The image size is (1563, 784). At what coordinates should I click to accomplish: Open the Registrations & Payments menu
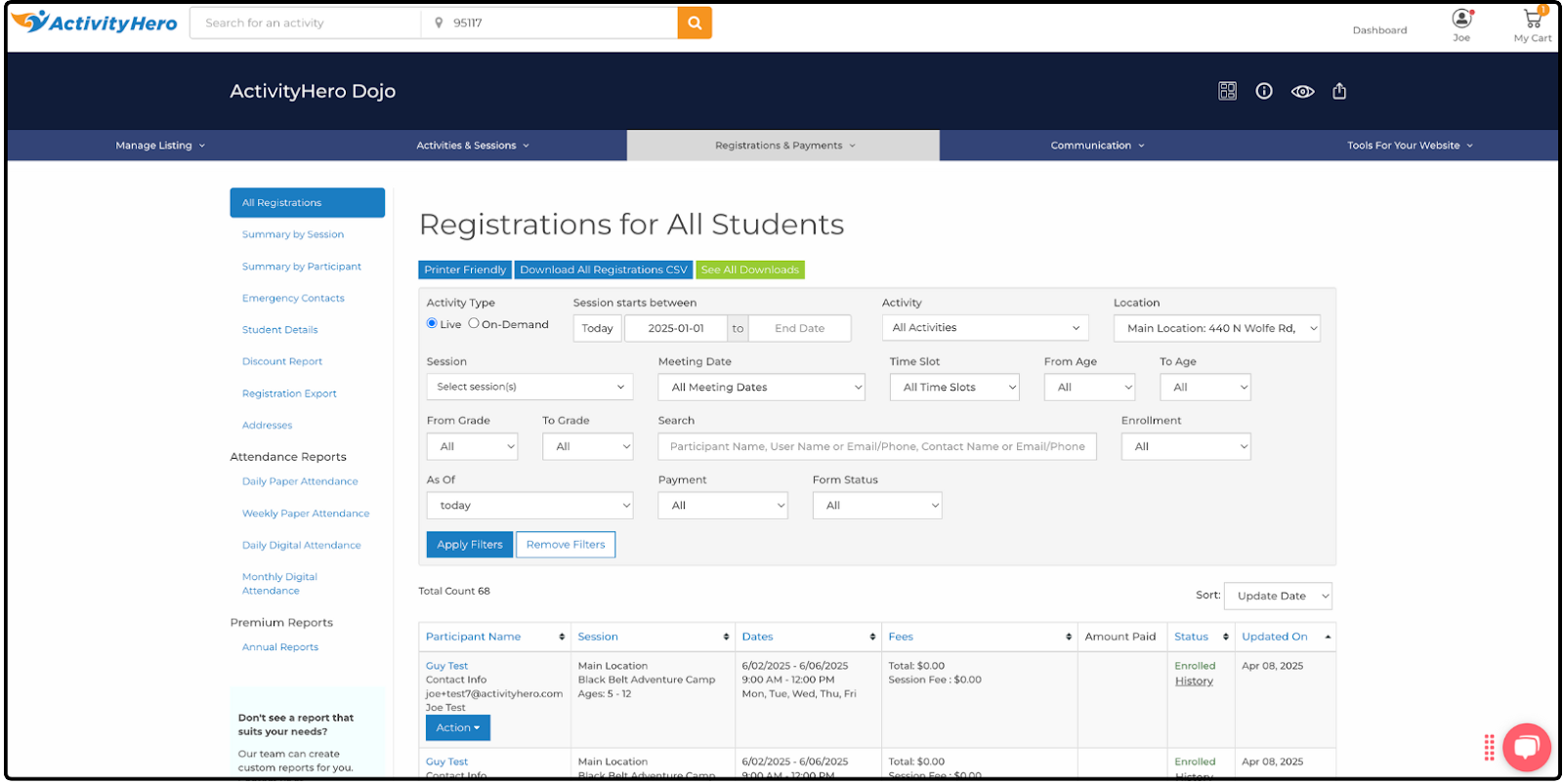click(783, 145)
